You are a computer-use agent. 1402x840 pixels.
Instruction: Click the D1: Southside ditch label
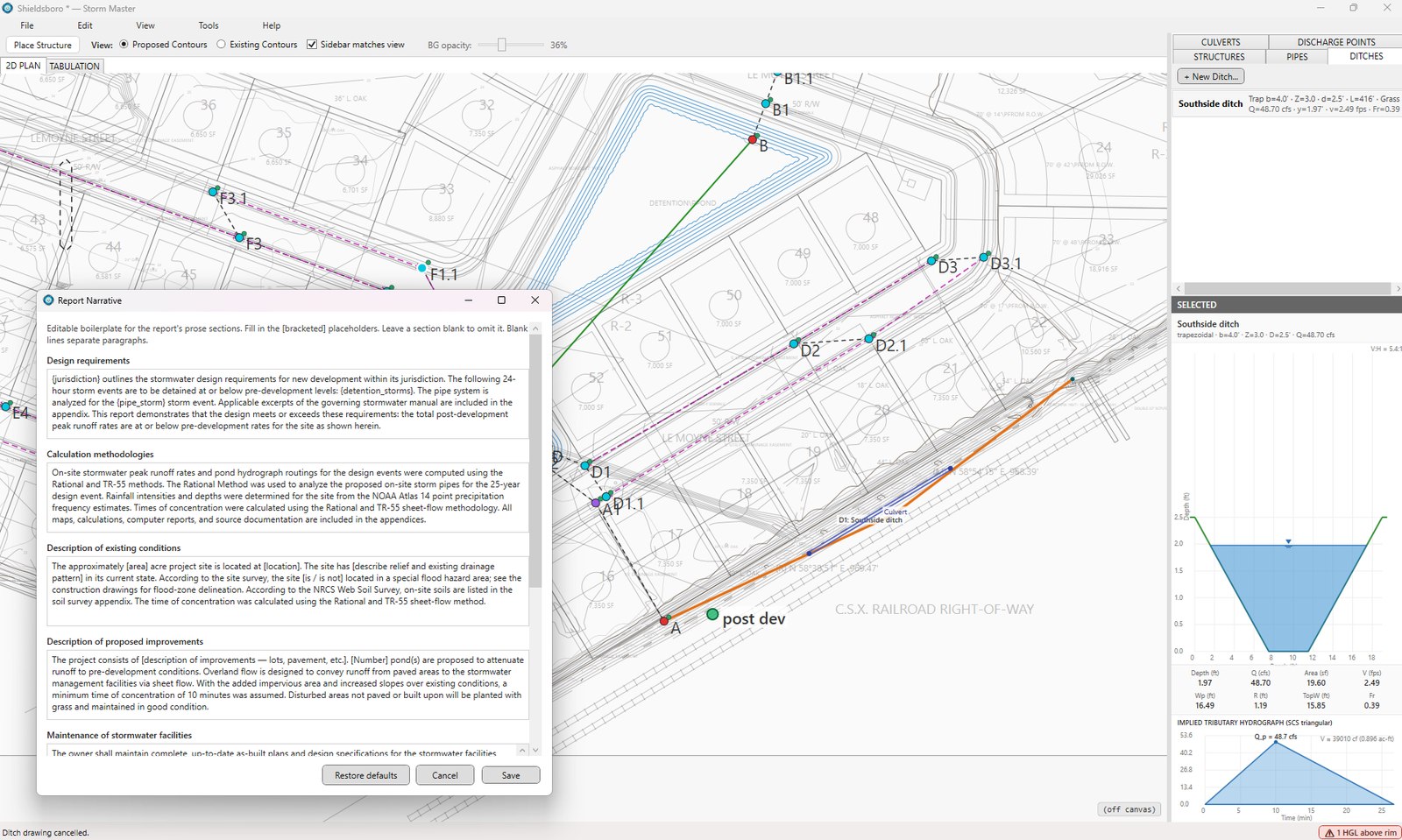tap(870, 520)
